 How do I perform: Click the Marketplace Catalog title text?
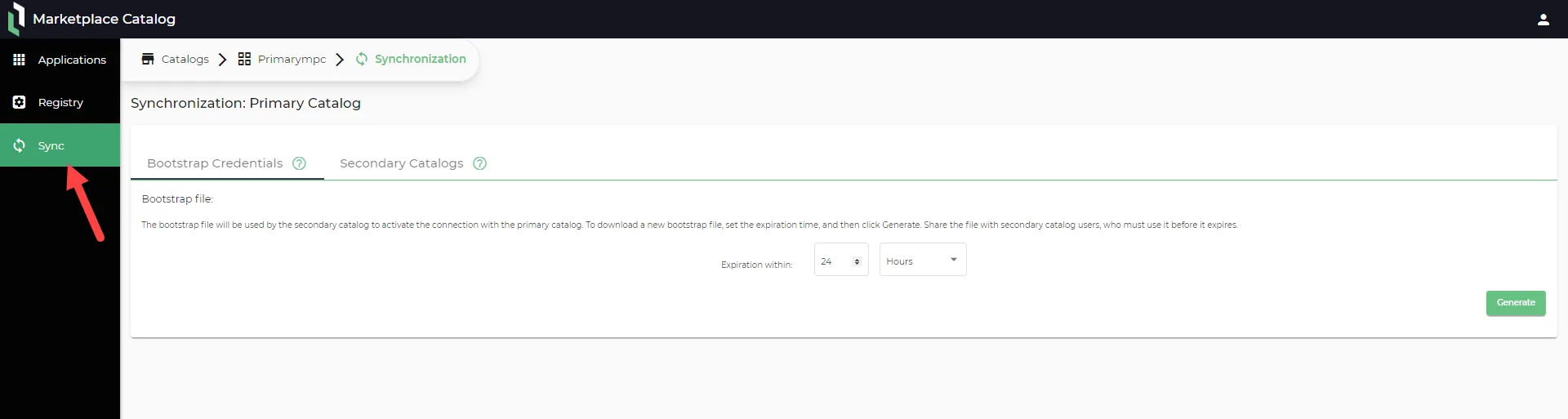click(104, 19)
